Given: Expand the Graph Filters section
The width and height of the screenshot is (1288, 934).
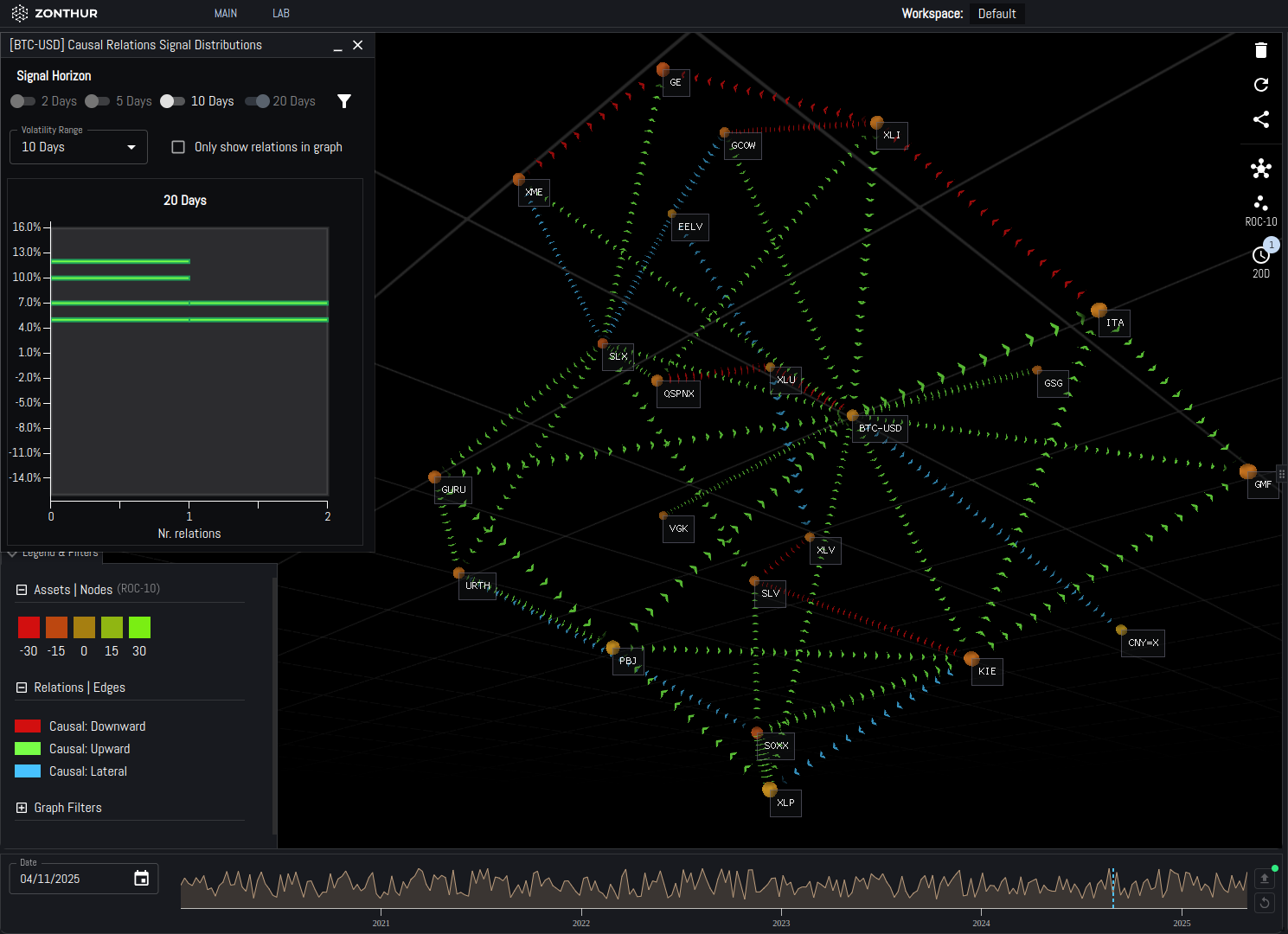Looking at the screenshot, I should tap(22, 808).
